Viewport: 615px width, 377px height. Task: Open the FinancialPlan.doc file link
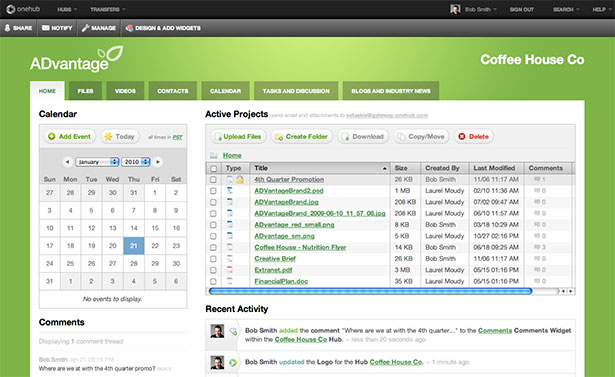(x=281, y=281)
